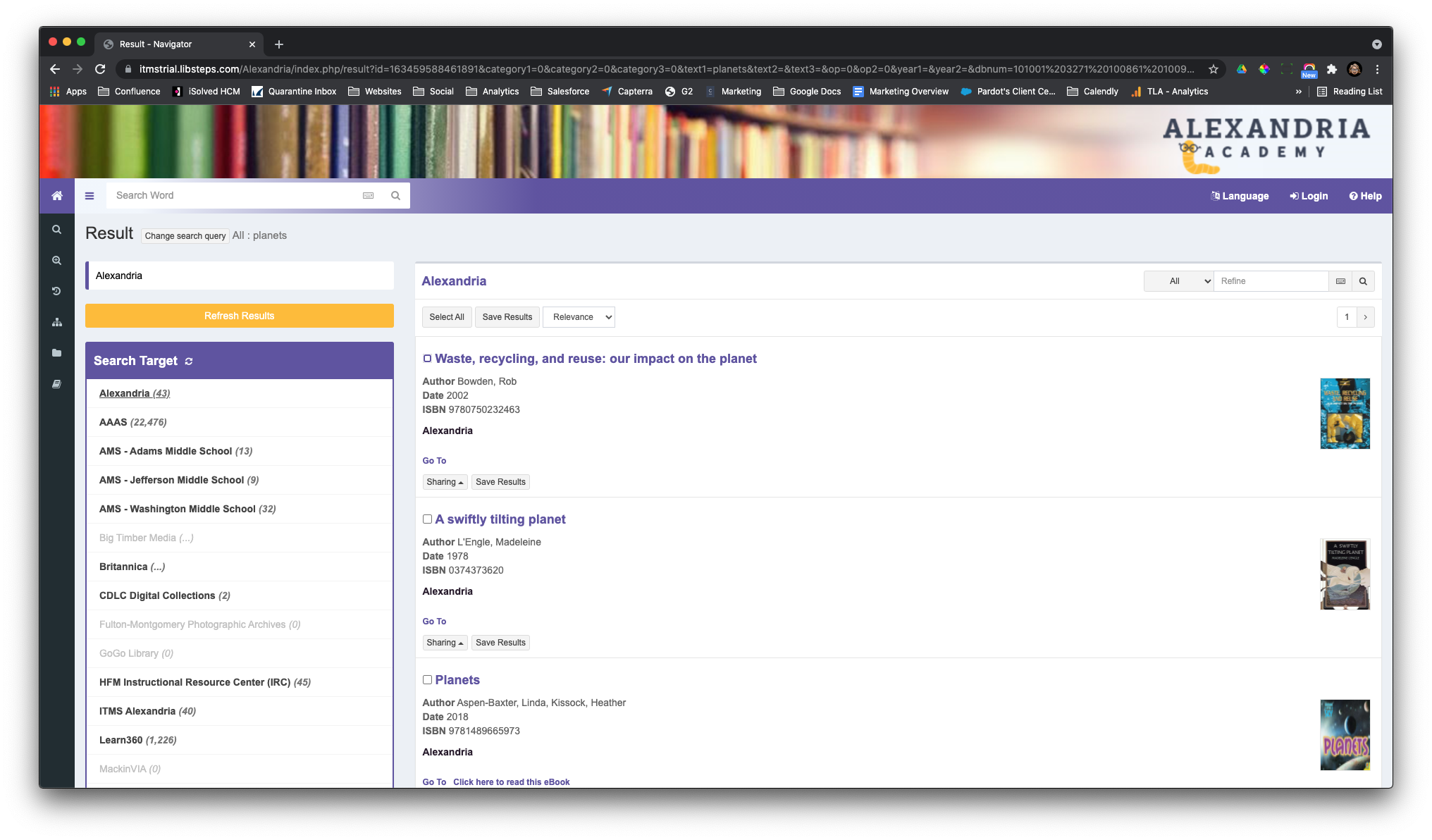Open a new browser tab
Screen dimensions: 1432x840
coord(279,44)
